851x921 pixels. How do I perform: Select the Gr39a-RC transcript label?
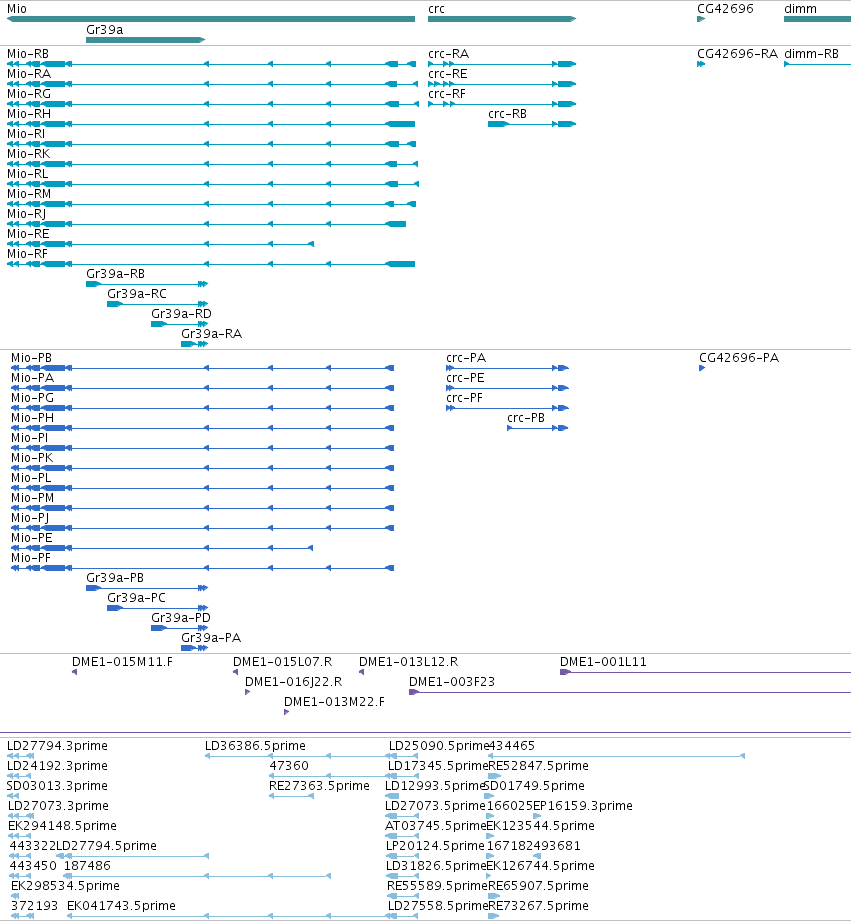pyautogui.click(x=137, y=294)
